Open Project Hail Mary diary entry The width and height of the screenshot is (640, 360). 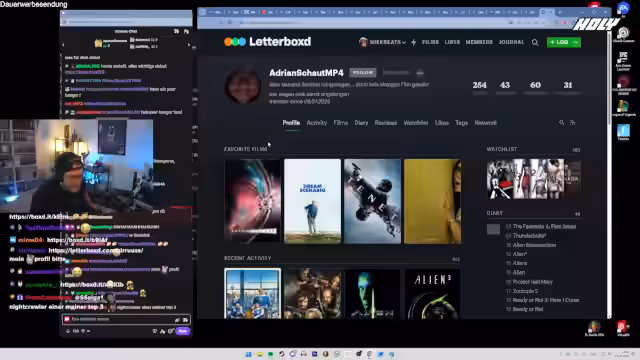coord(532,282)
